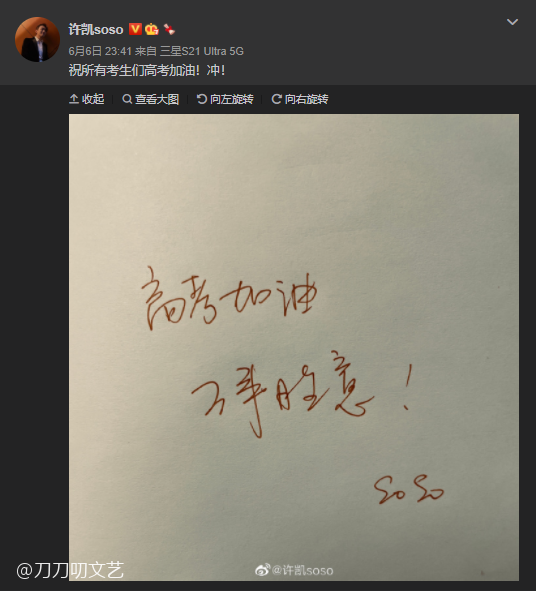Viewport: 536px width, 591px height.
Task: Rotate image right with 向右旋转
Action: pos(300,99)
